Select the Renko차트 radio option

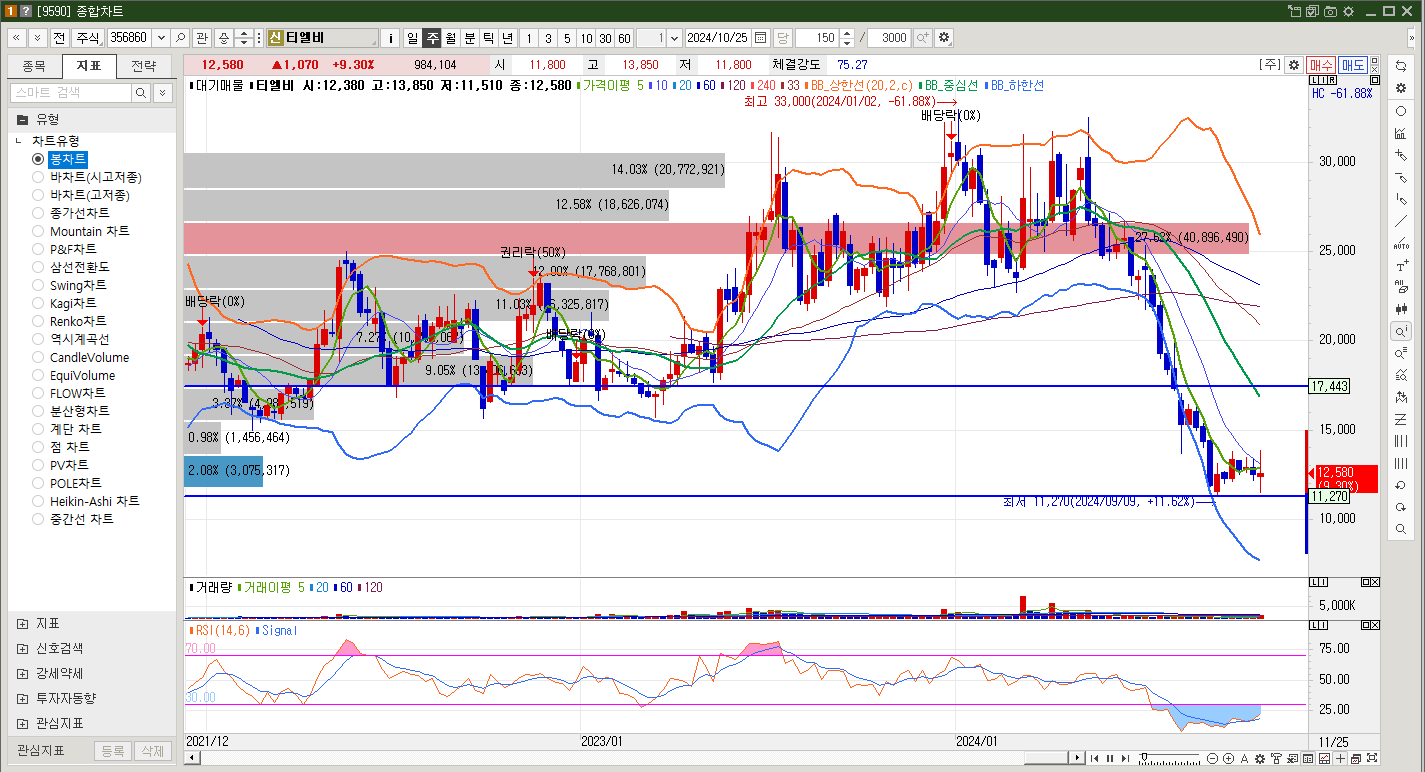[x=39, y=321]
